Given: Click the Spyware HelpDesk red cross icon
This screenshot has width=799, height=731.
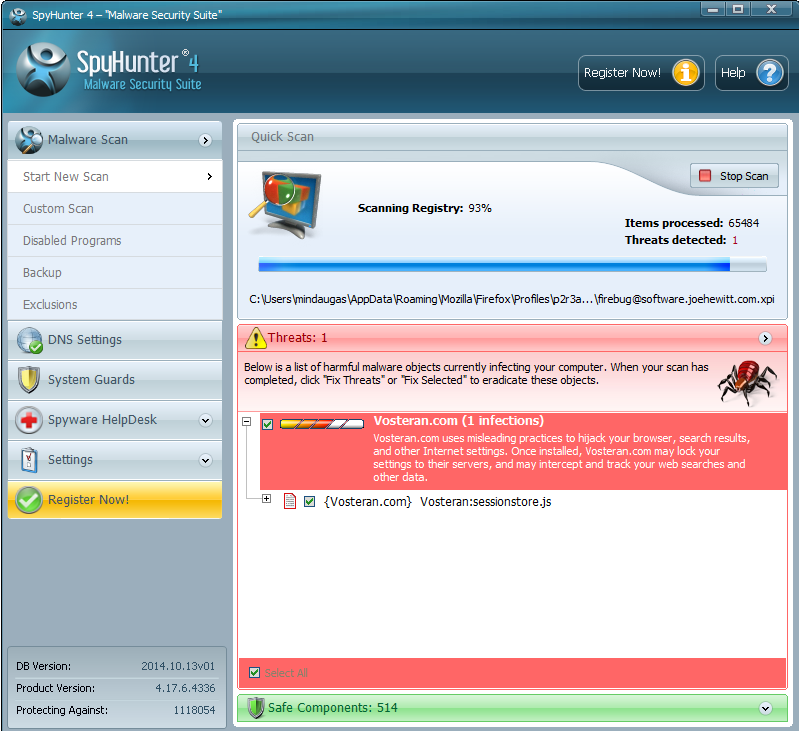Looking at the screenshot, I should tap(30, 420).
